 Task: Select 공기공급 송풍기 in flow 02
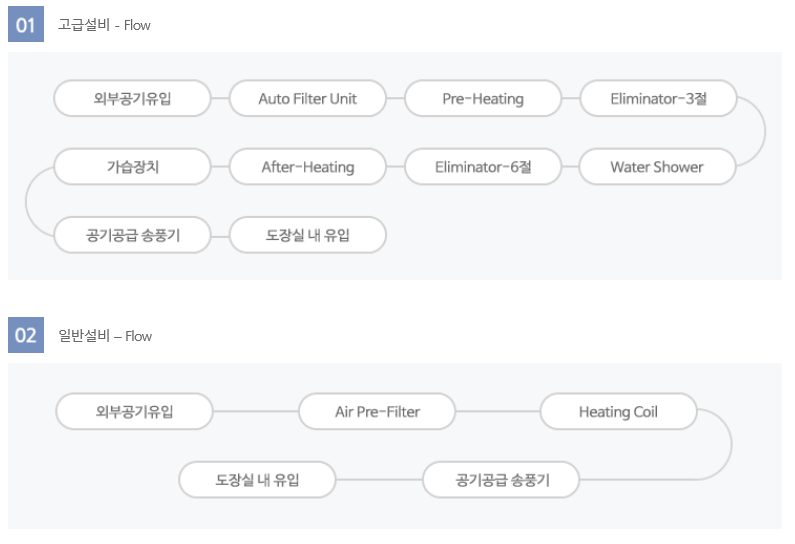tap(501, 480)
